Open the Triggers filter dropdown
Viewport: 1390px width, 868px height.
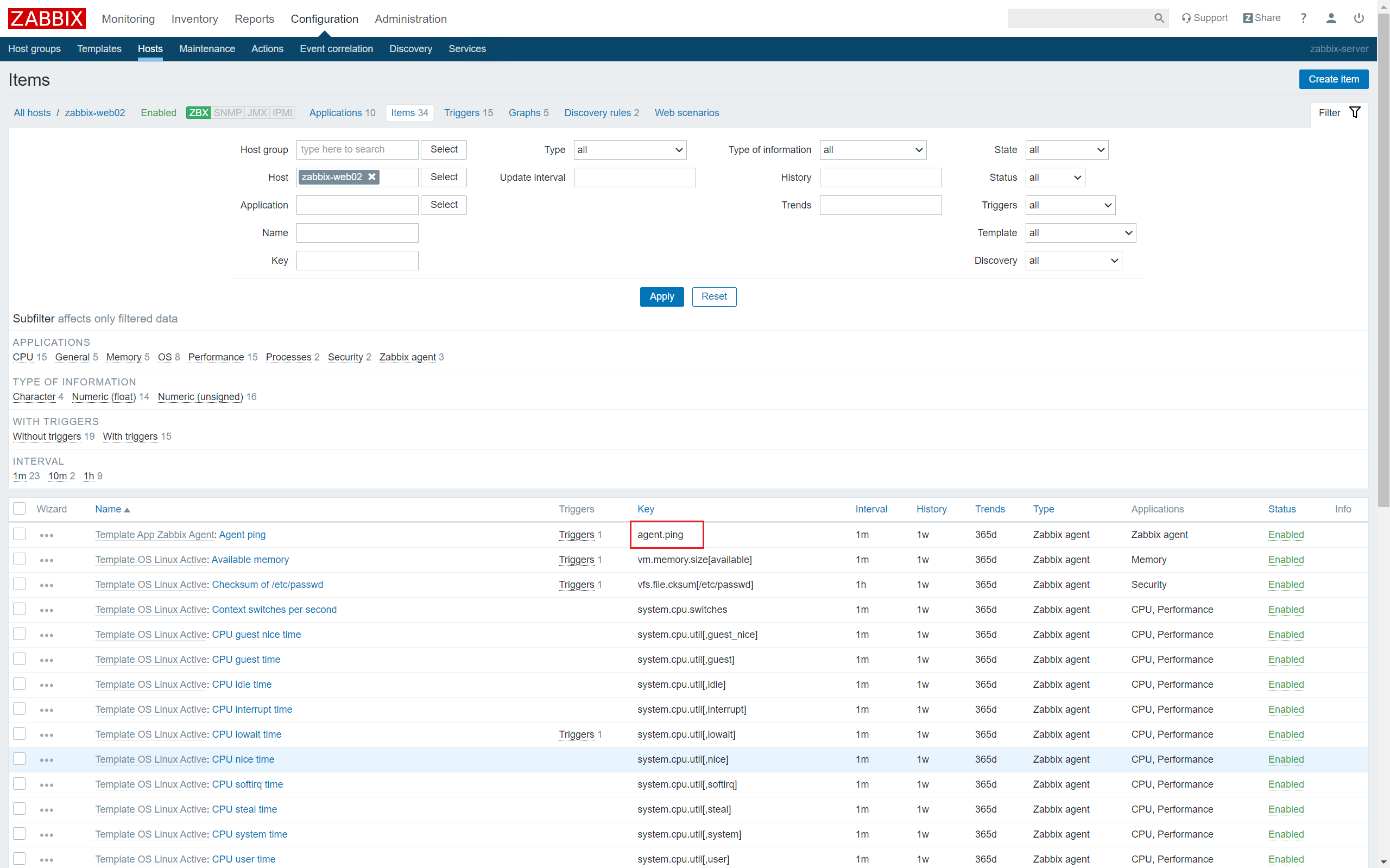(1070, 205)
